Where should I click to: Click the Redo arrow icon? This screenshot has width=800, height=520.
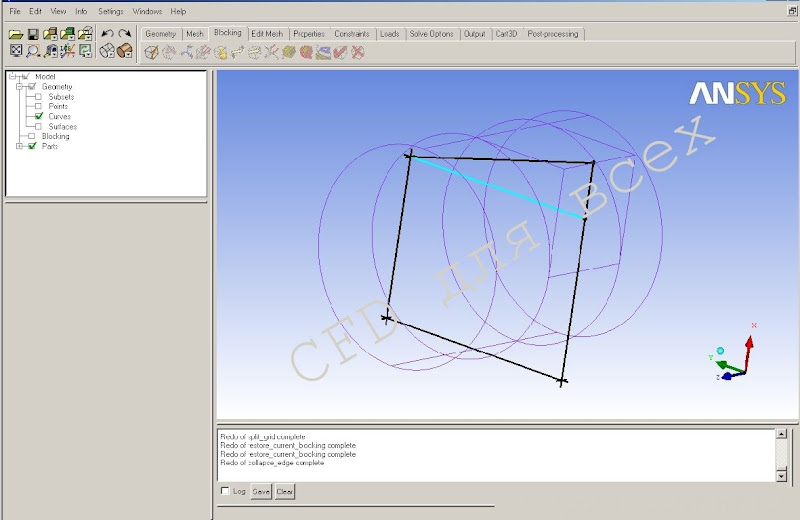[124, 34]
